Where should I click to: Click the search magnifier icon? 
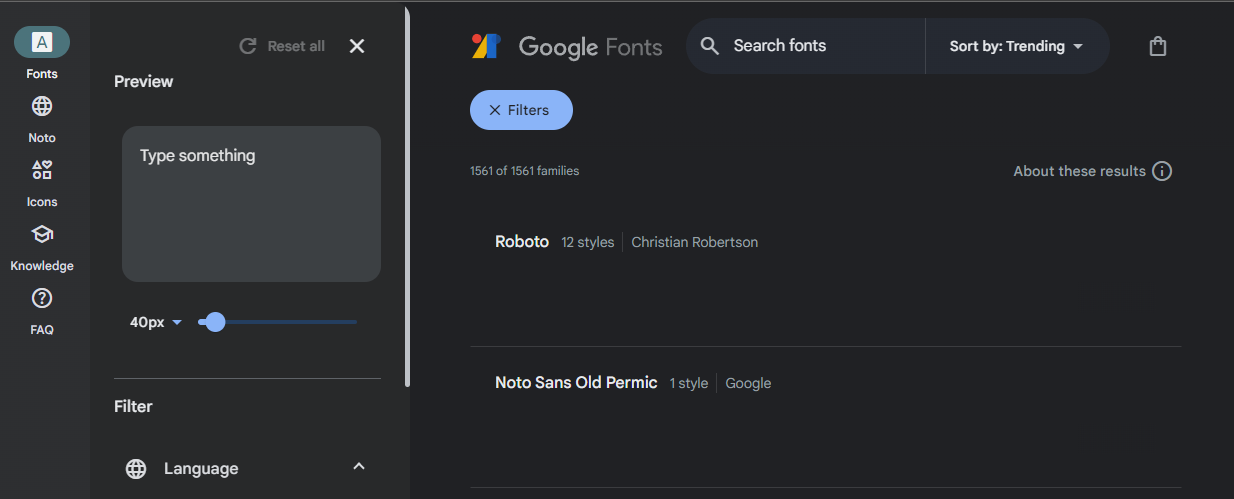(x=710, y=46)
